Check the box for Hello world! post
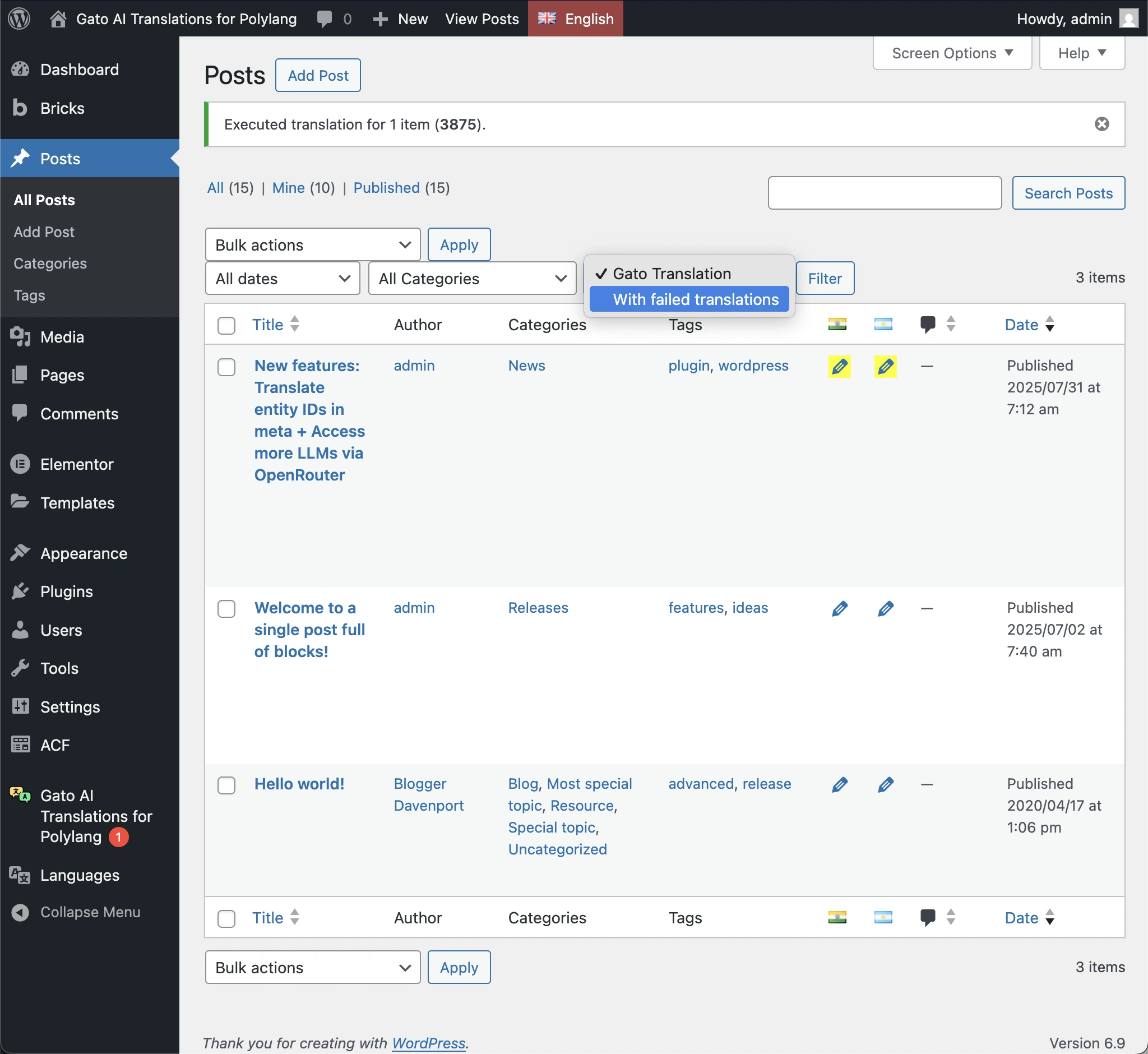 [x=226, y=785]
